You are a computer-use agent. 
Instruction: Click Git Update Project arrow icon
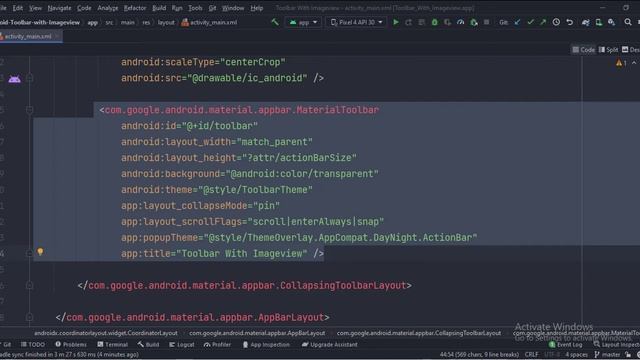coord(518,22)
